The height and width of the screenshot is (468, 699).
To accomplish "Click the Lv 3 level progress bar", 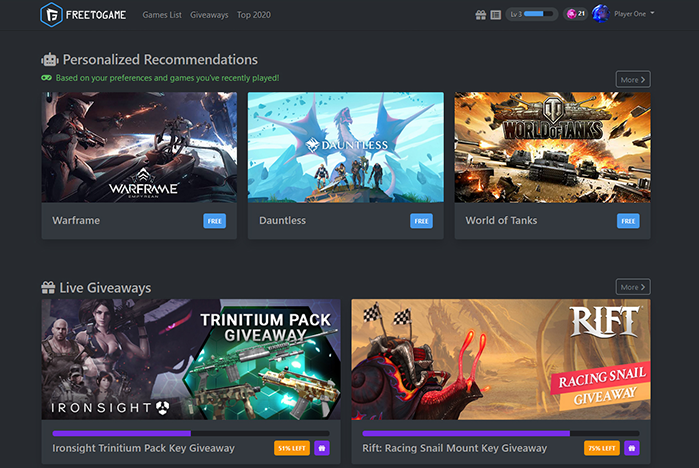I will click(x=531, y=14).
